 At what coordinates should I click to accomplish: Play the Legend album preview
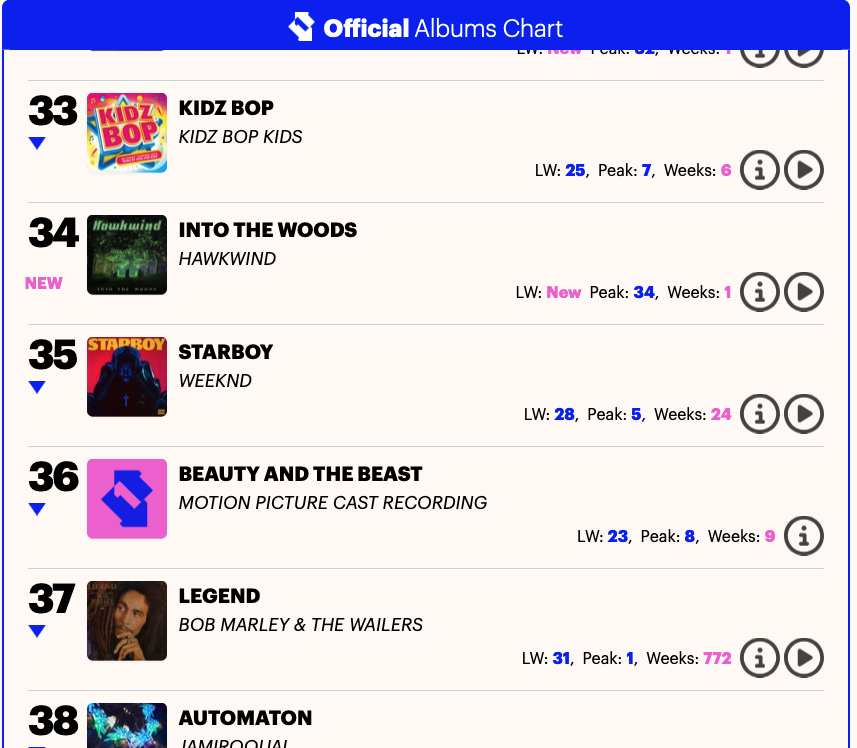(x=804, y=658)
